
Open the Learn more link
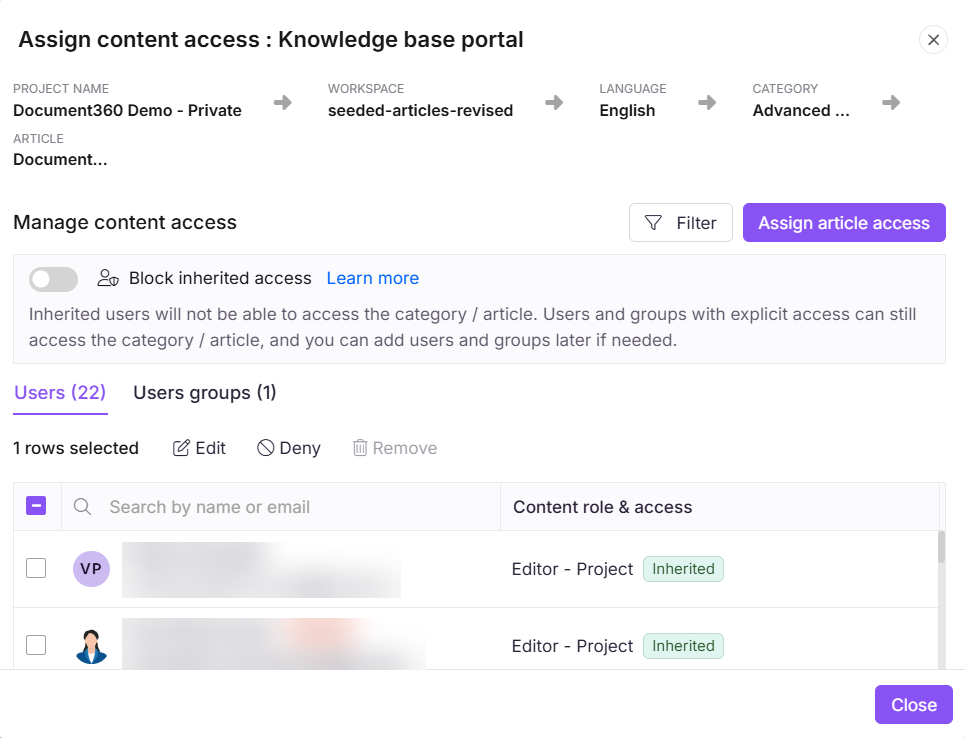pyautogui.click(x=372, y=278)
